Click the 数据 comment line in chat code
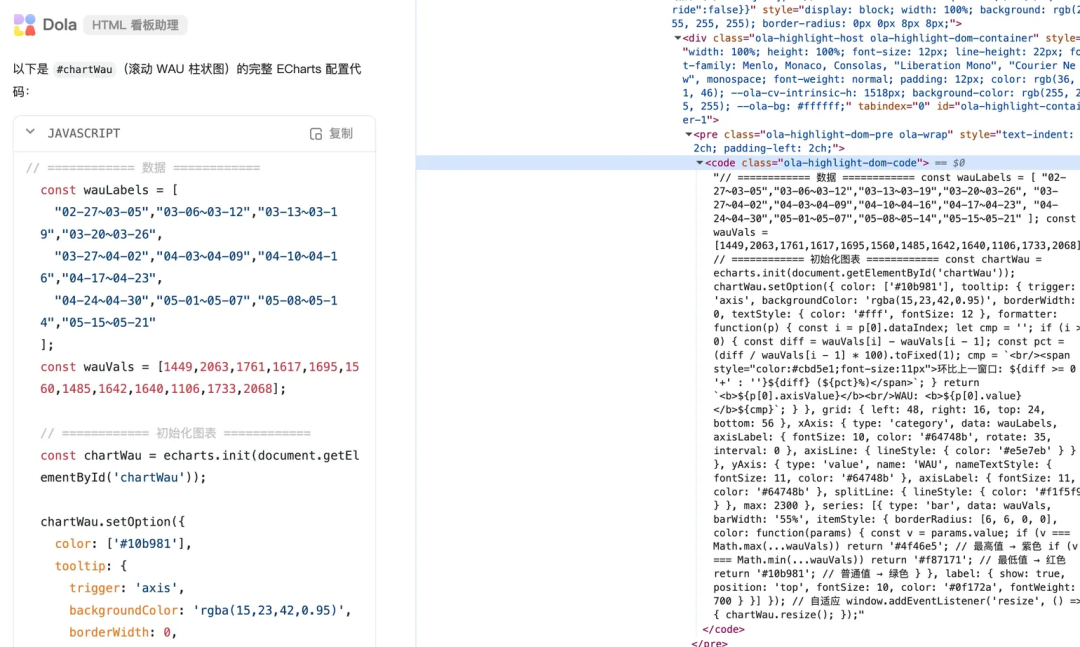The image size is (1080, 647). (143, 168)
